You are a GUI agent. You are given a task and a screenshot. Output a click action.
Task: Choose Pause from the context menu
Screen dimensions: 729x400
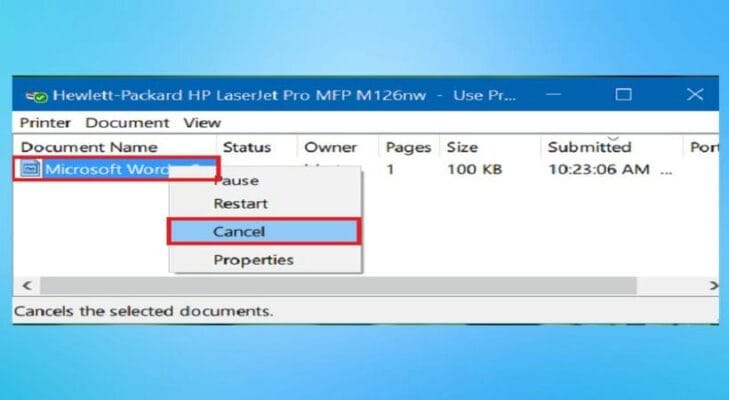click(x=237, y=181)
